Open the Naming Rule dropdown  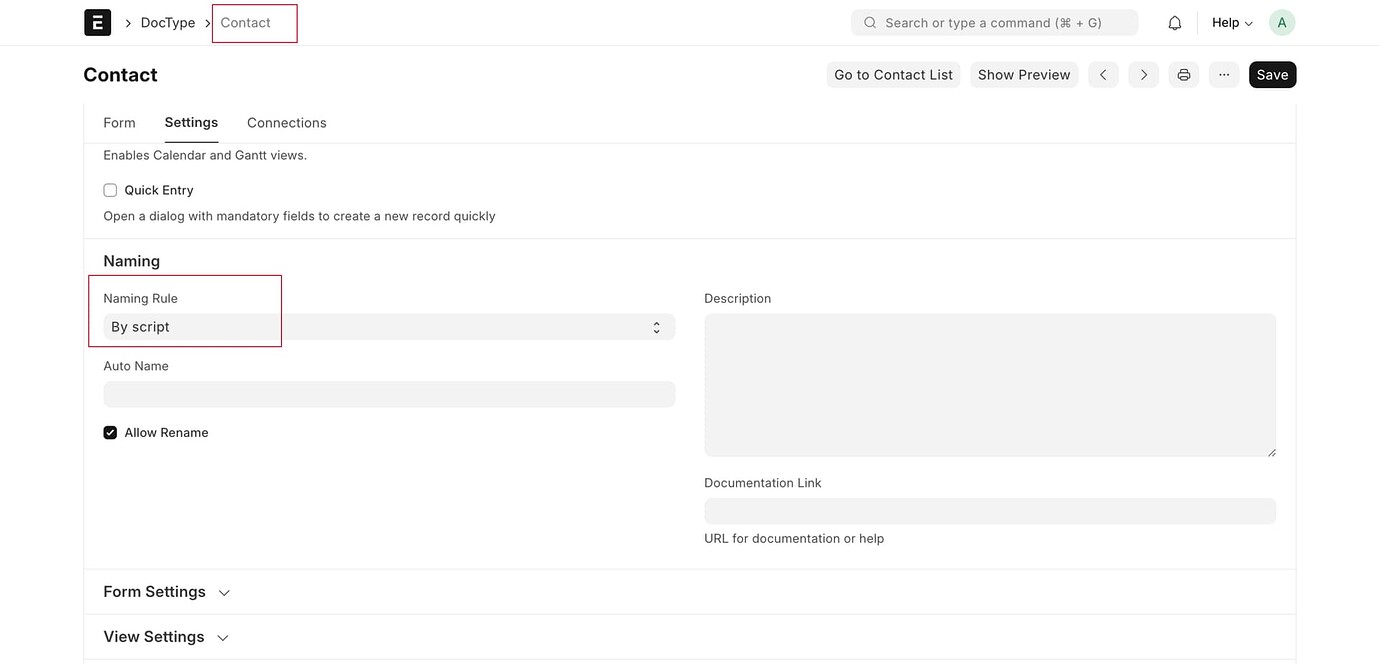tap(390, 326)
